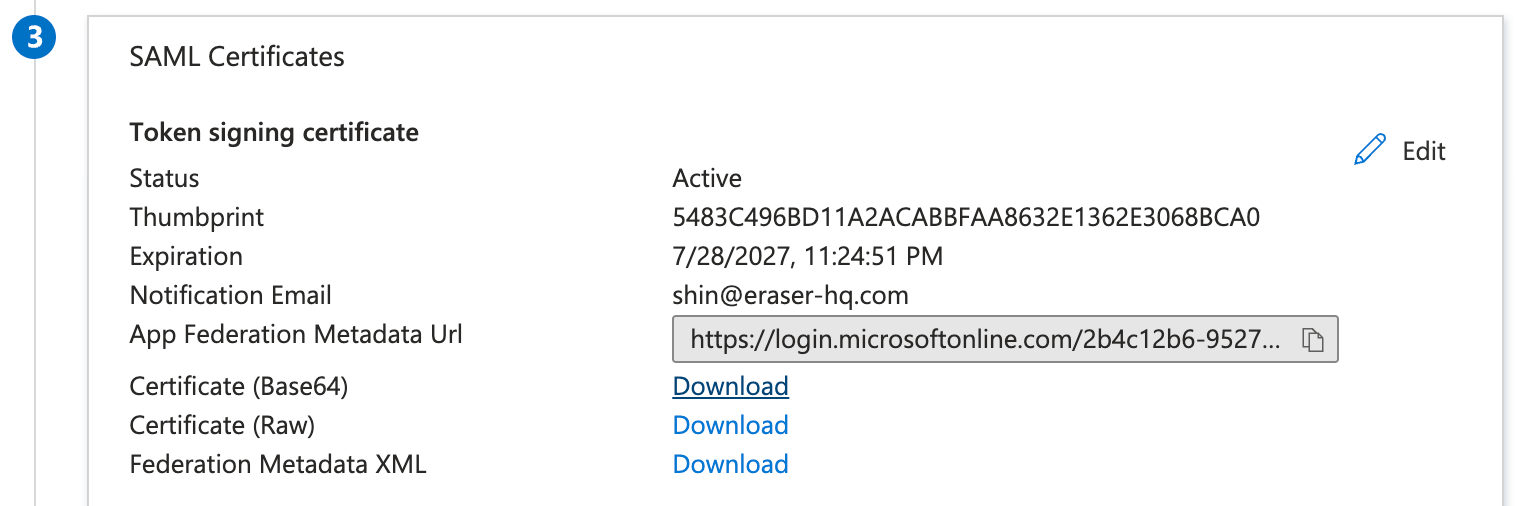
Task: Click the SAML Certificates heading
Action: pos(237,57)
